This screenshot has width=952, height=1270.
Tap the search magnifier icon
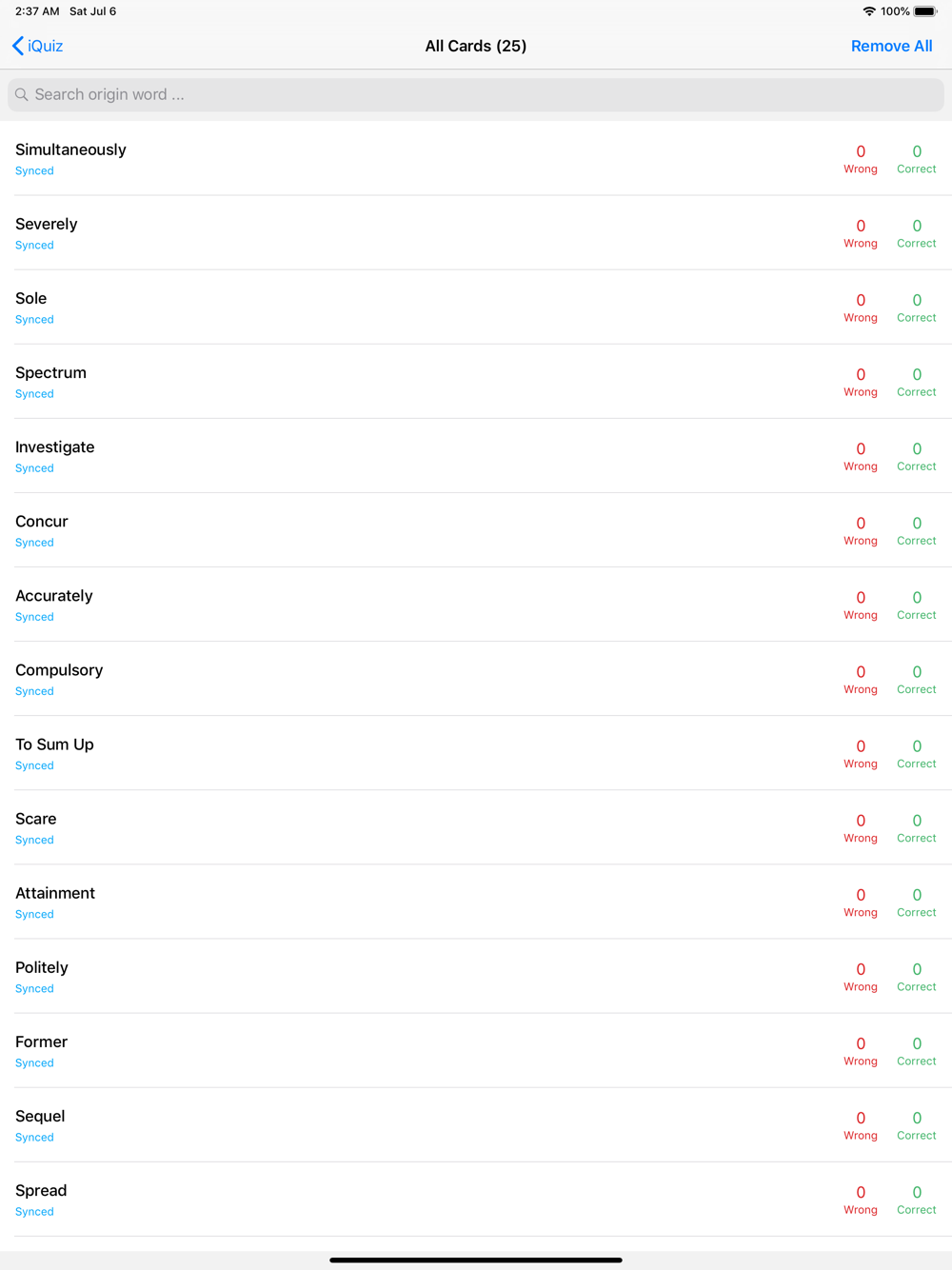click(x=22, y=94)
